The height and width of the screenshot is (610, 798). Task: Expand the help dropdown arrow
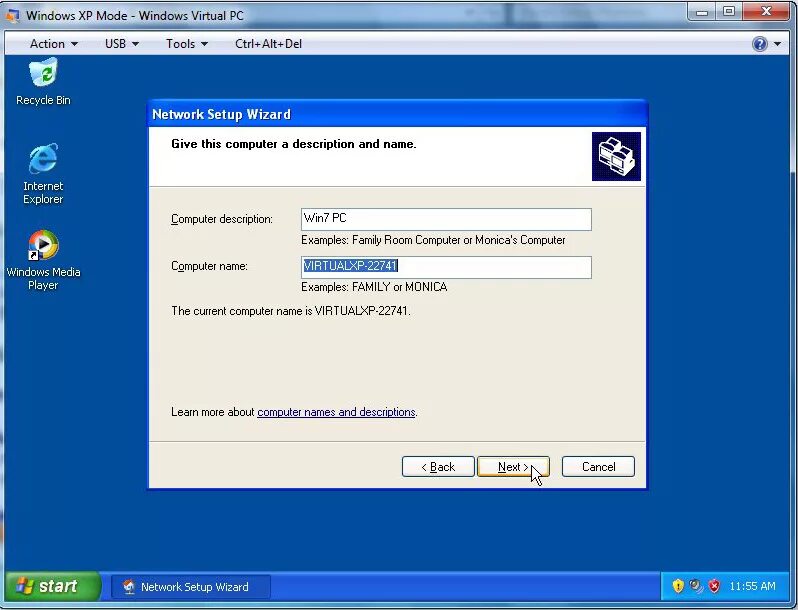coord(777,44)
